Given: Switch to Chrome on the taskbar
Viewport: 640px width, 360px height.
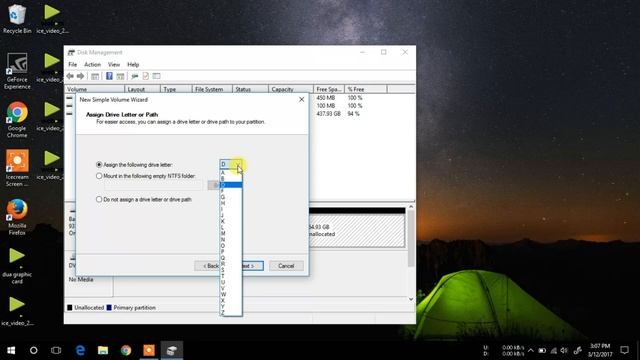Looking at the screenshot, I should (126, 350).
